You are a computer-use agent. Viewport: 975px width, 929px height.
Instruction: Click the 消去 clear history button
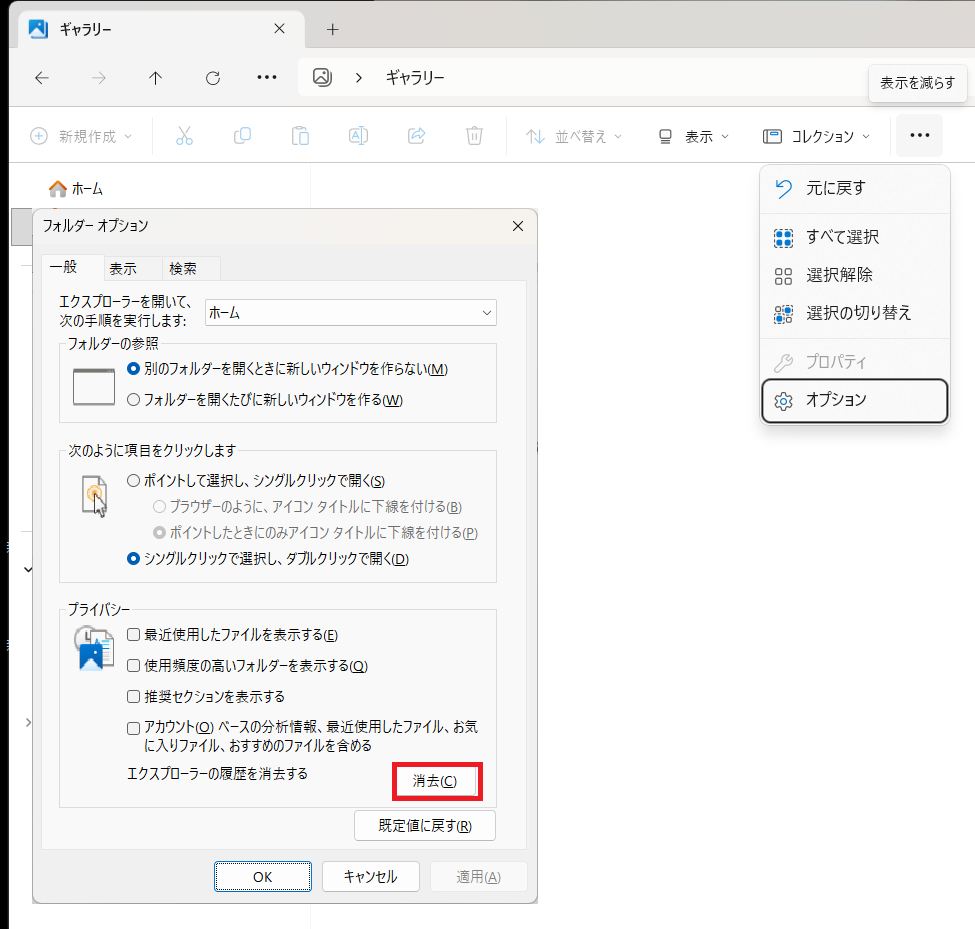(x=437, y=781)
